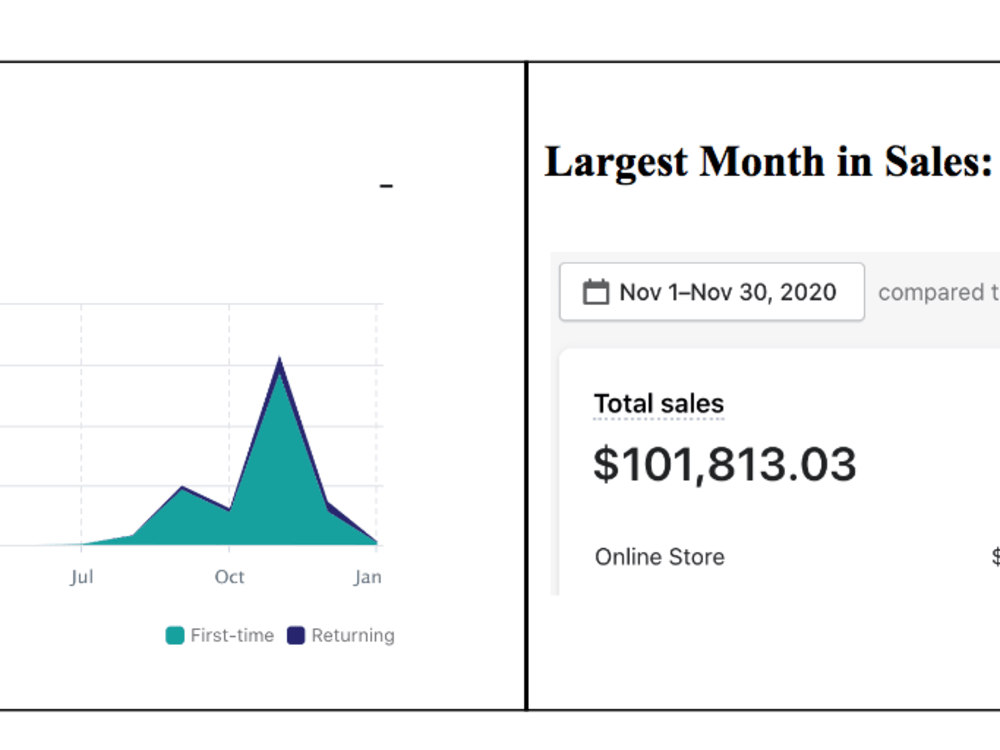Click the navy Returning legend swatch

coord(296,635)
